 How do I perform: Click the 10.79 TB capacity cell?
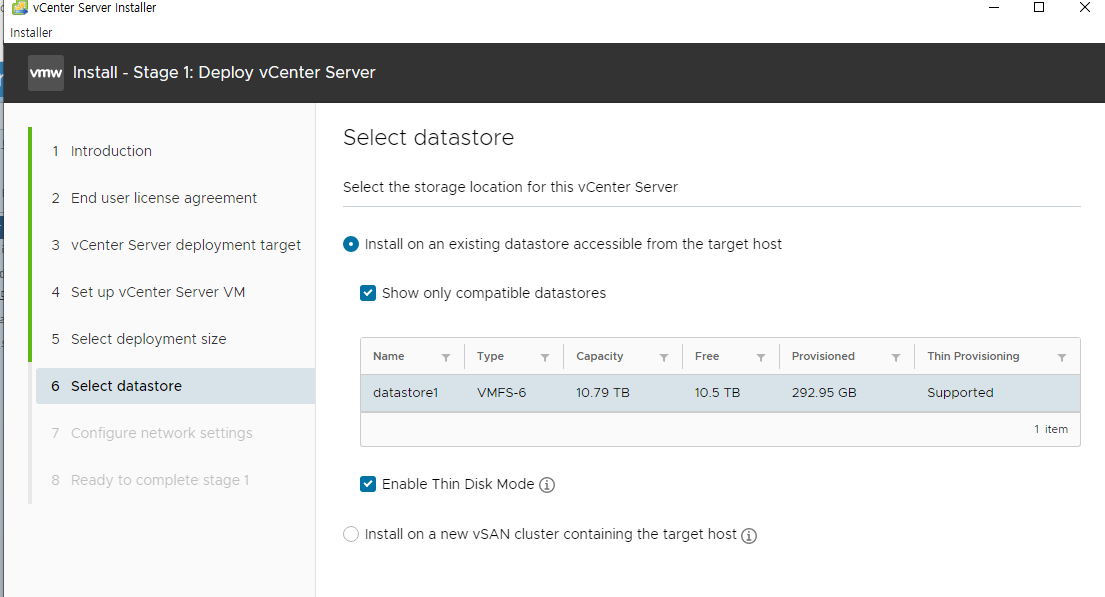click(603, 393)
